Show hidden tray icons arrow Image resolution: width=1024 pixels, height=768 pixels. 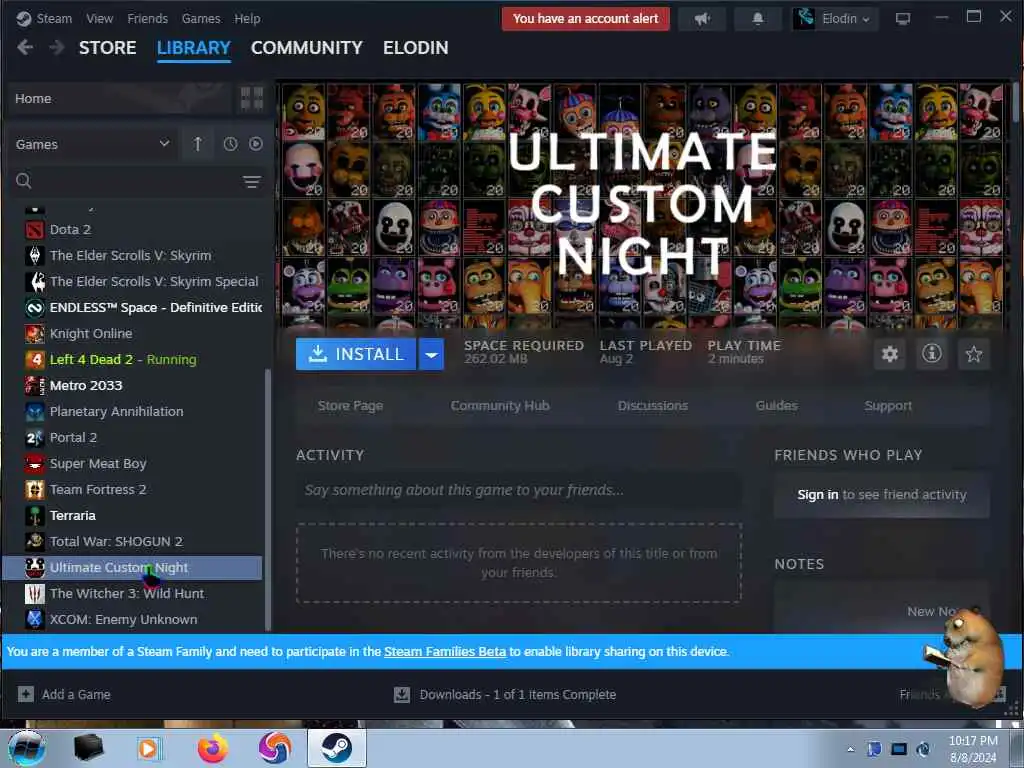pyautogui.click(x=850, y=750)
